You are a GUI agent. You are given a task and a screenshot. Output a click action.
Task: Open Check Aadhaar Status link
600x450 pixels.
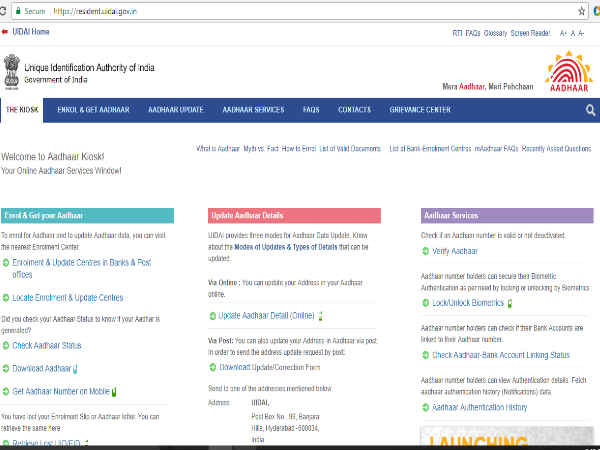pyautogui.click(x=47, y=346)
